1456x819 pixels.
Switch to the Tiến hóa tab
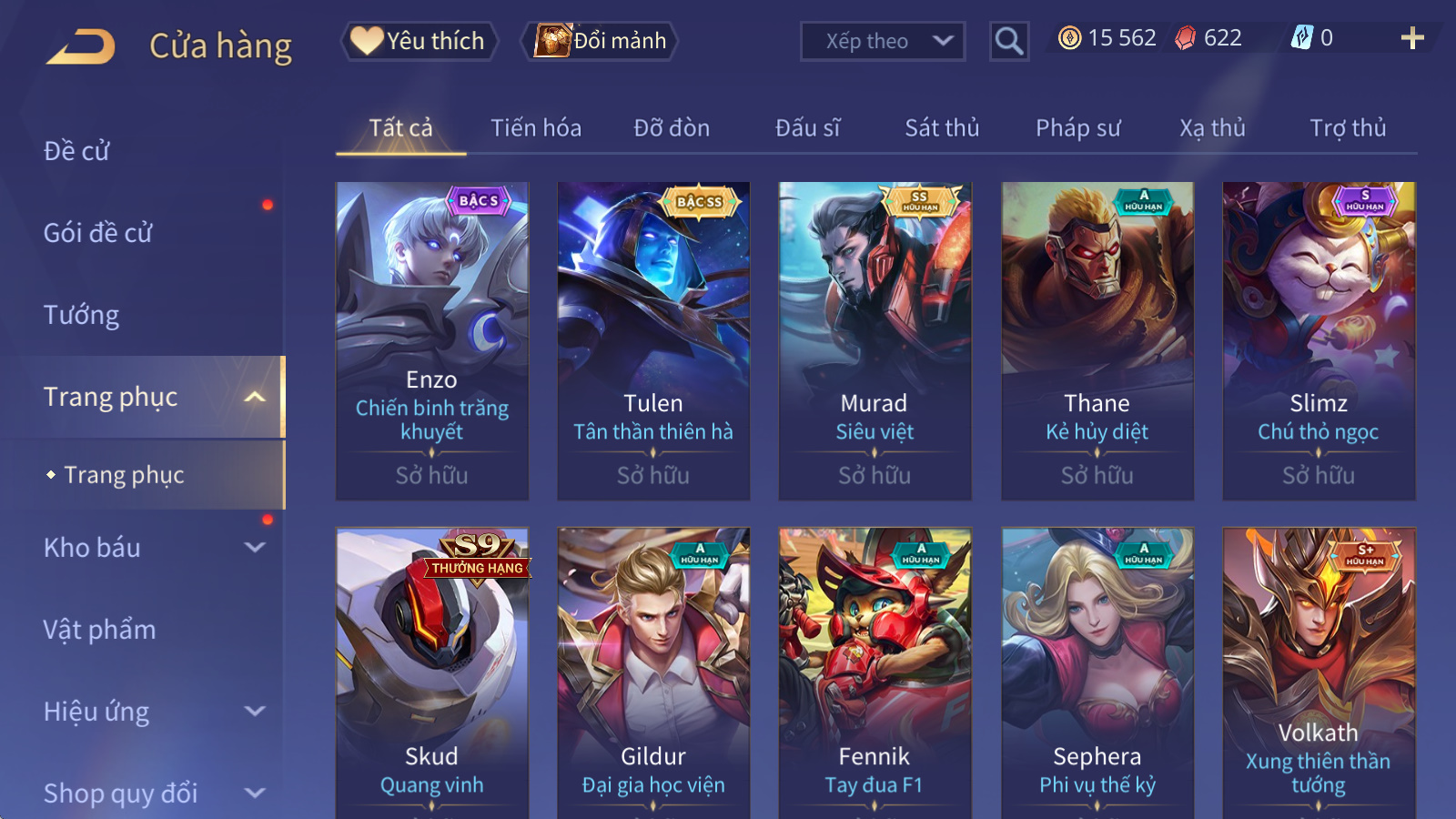pos(536,128)
